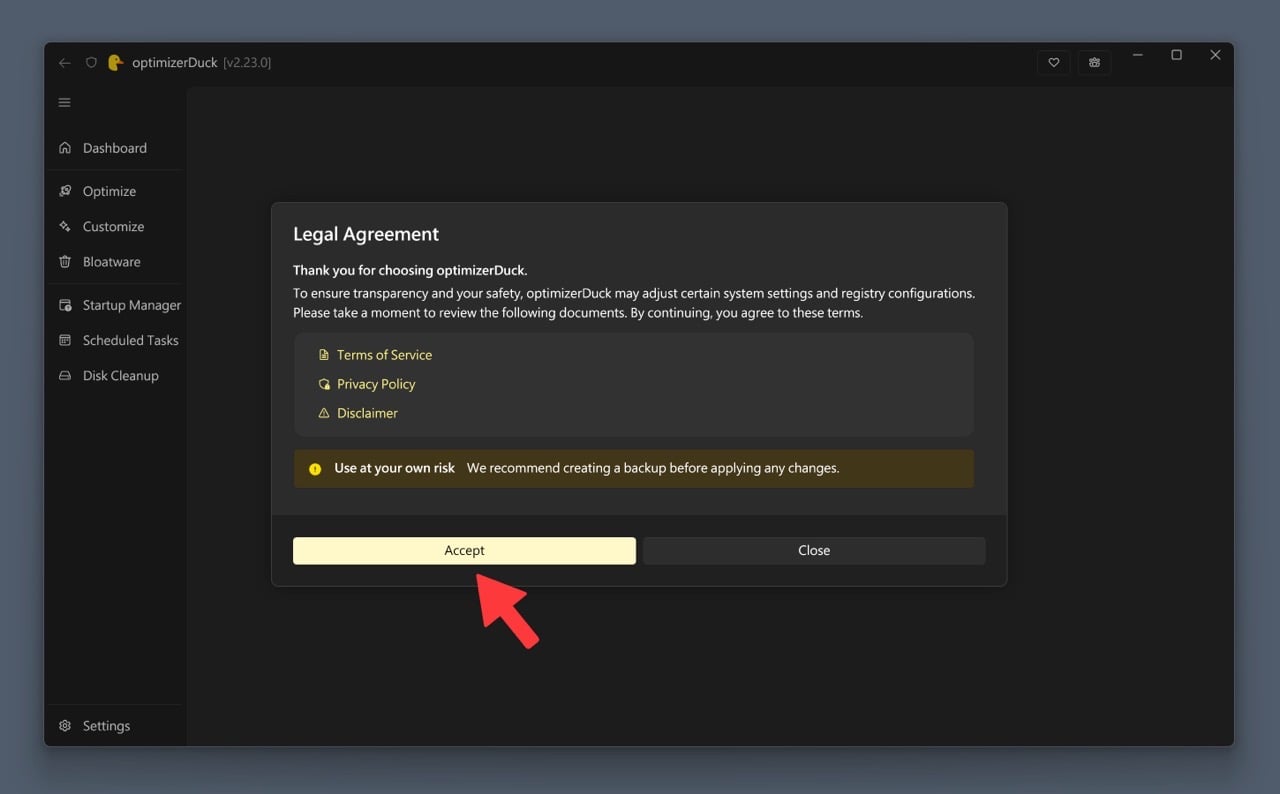Viewport: 1280px width, 794px height.
Task: Maximize the optimizerDuck window
Action: pyautogui.click(x=1177, y=56)
